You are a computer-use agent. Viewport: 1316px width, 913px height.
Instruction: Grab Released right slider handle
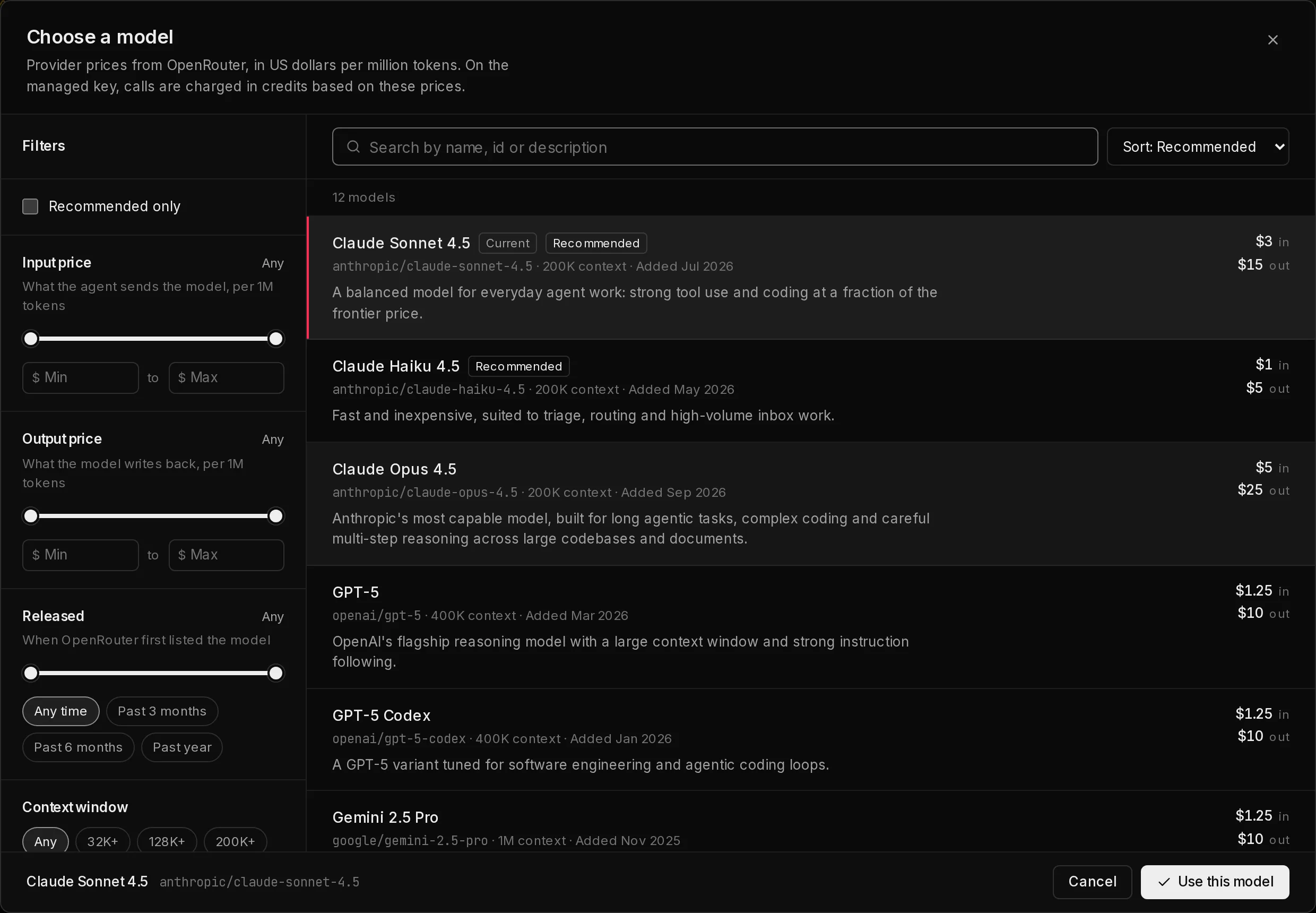pos(275,673)
